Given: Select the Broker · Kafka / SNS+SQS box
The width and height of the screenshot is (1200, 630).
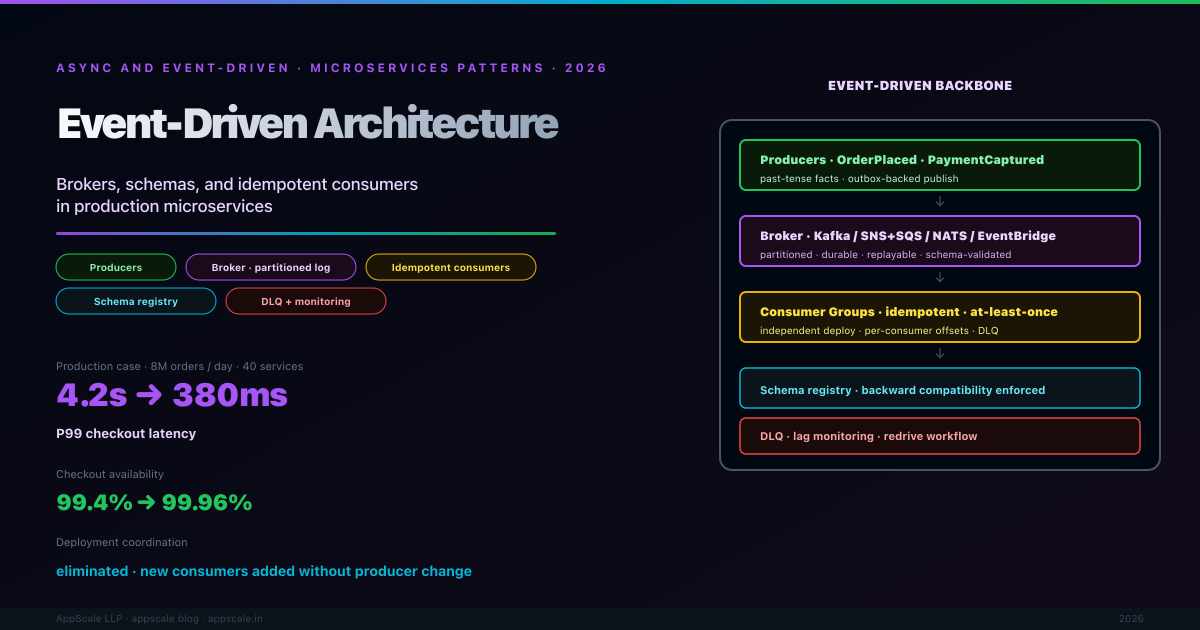Looking at the screenshot, I should pyautogui.click(x=940, y=241).
